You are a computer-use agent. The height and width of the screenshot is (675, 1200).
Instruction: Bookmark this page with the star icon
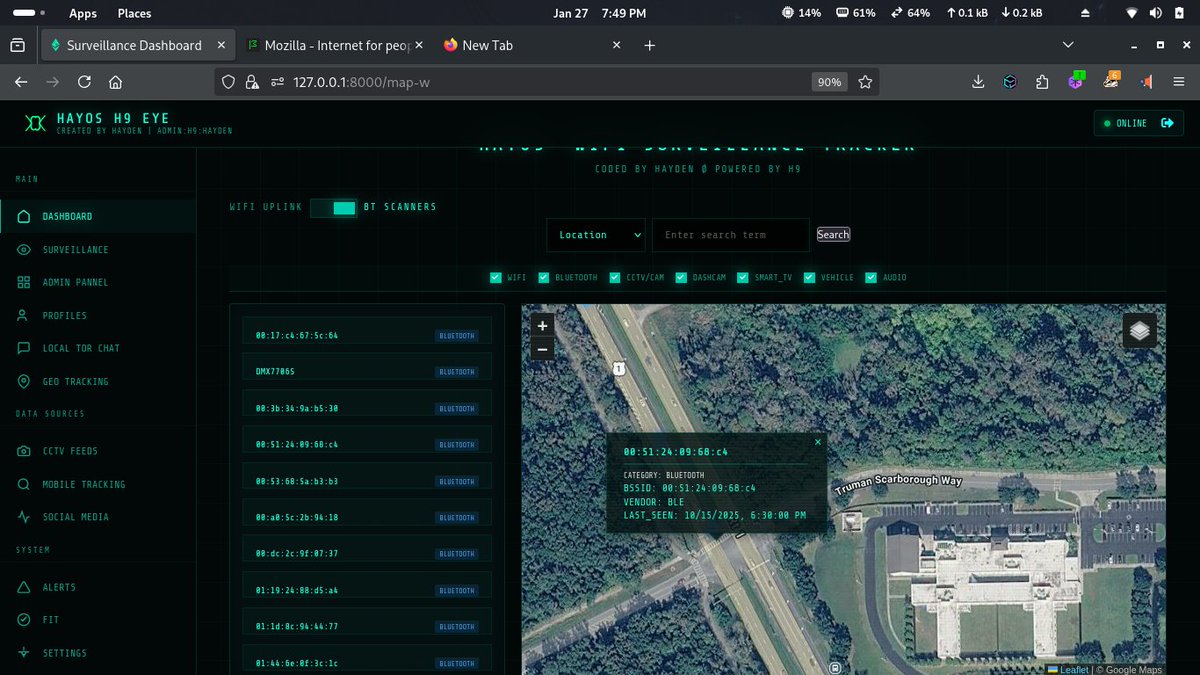[865, 82]
